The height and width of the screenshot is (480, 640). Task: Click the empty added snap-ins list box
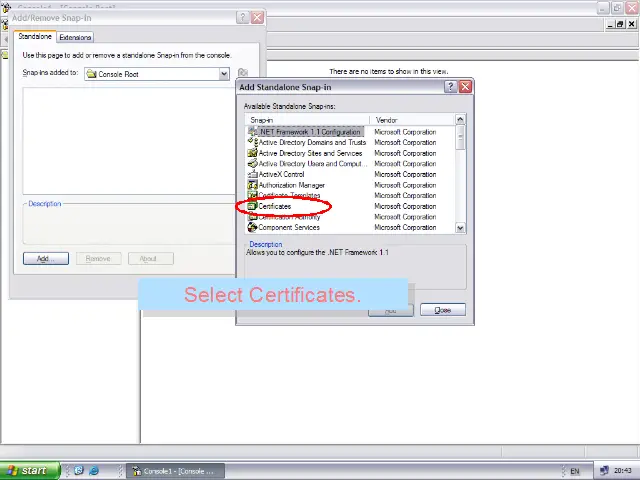129,141
